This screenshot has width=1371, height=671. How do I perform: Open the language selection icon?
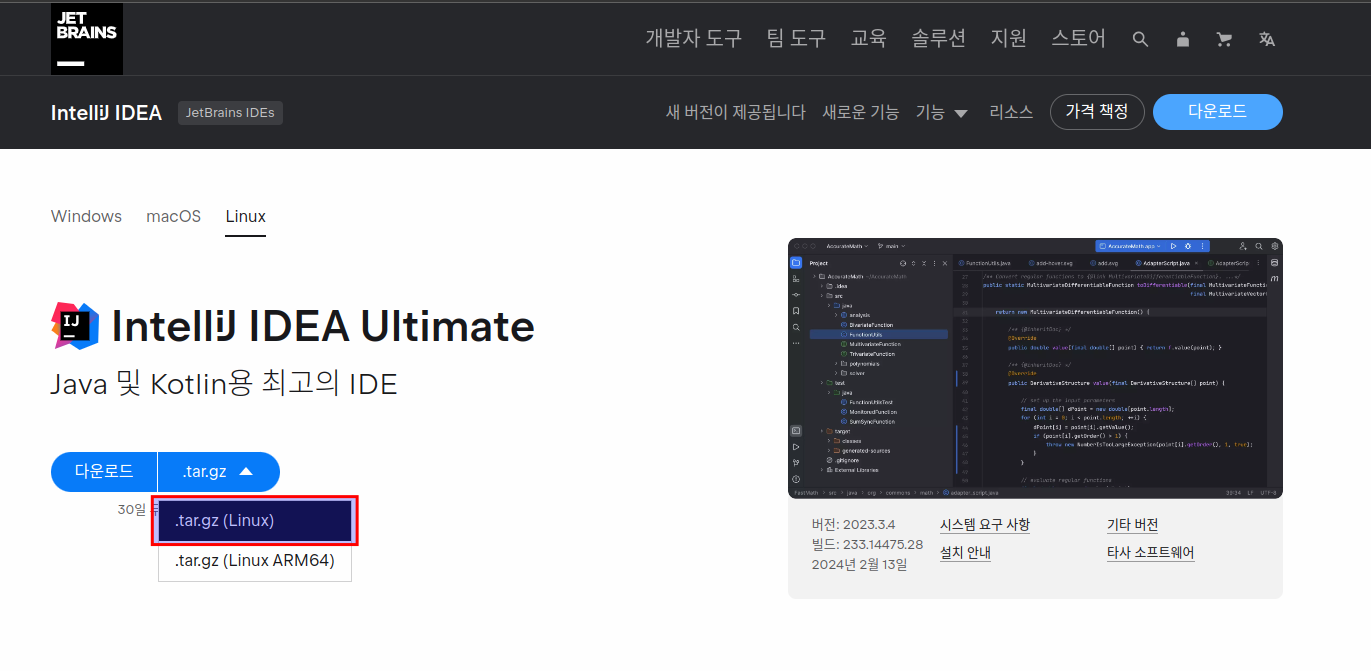tap(1267, 39)
